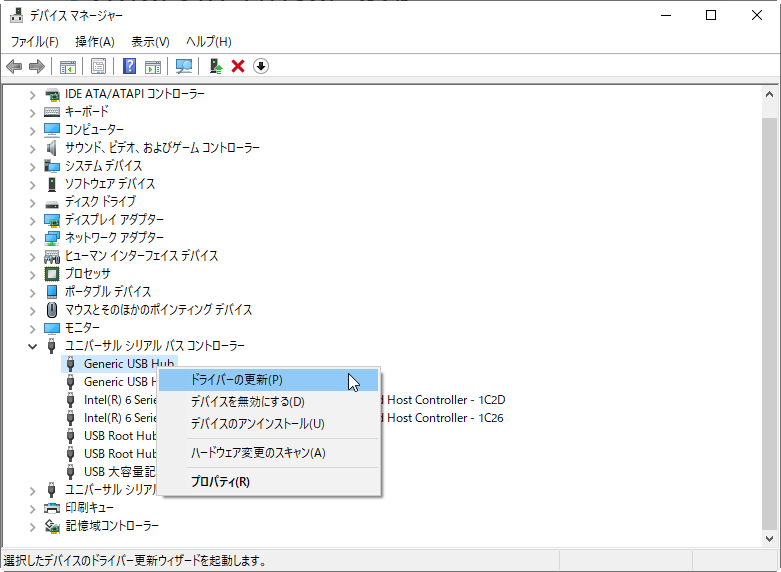Click the Properties toolbar icon
The height and width of the screenshot is (572, 781).
click(x=99, y=66)
